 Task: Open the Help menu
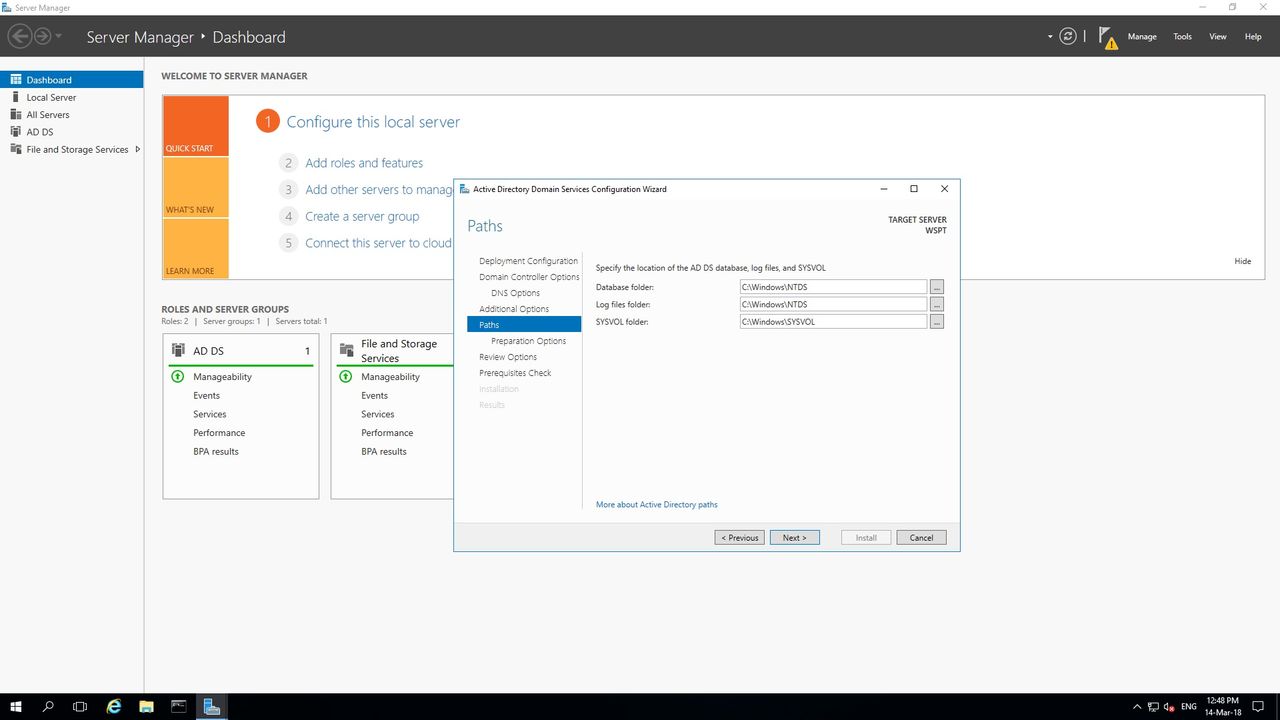(x=1253, y=37)
